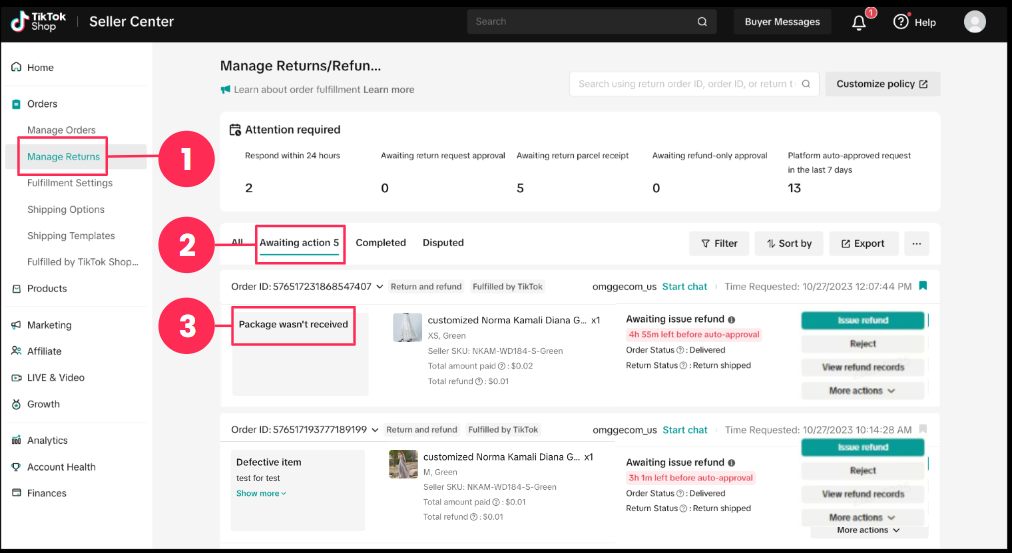Click the notification bell icon

[x=859, y=22]
